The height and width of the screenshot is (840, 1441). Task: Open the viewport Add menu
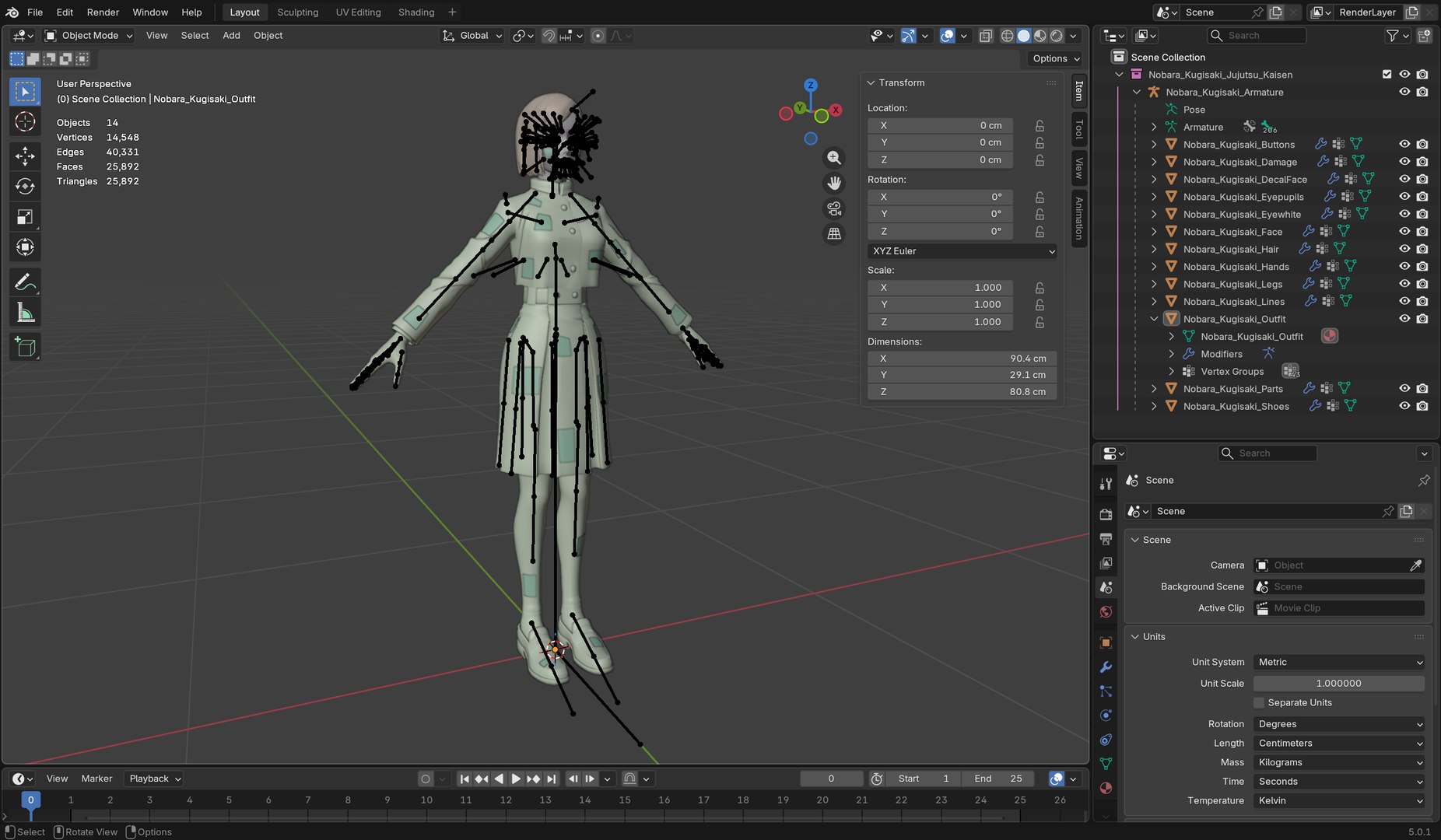[x=231, y=36]
